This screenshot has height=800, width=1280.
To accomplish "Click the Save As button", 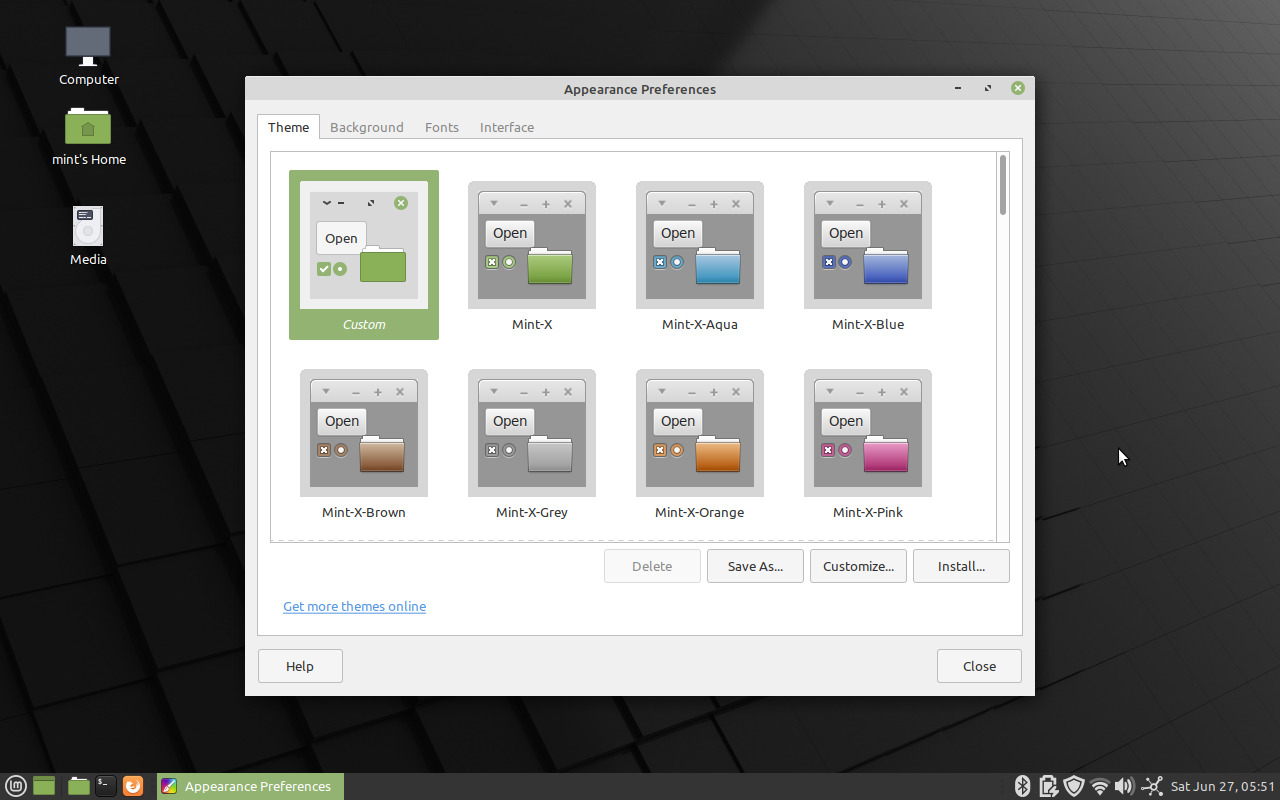I will 755,565.
